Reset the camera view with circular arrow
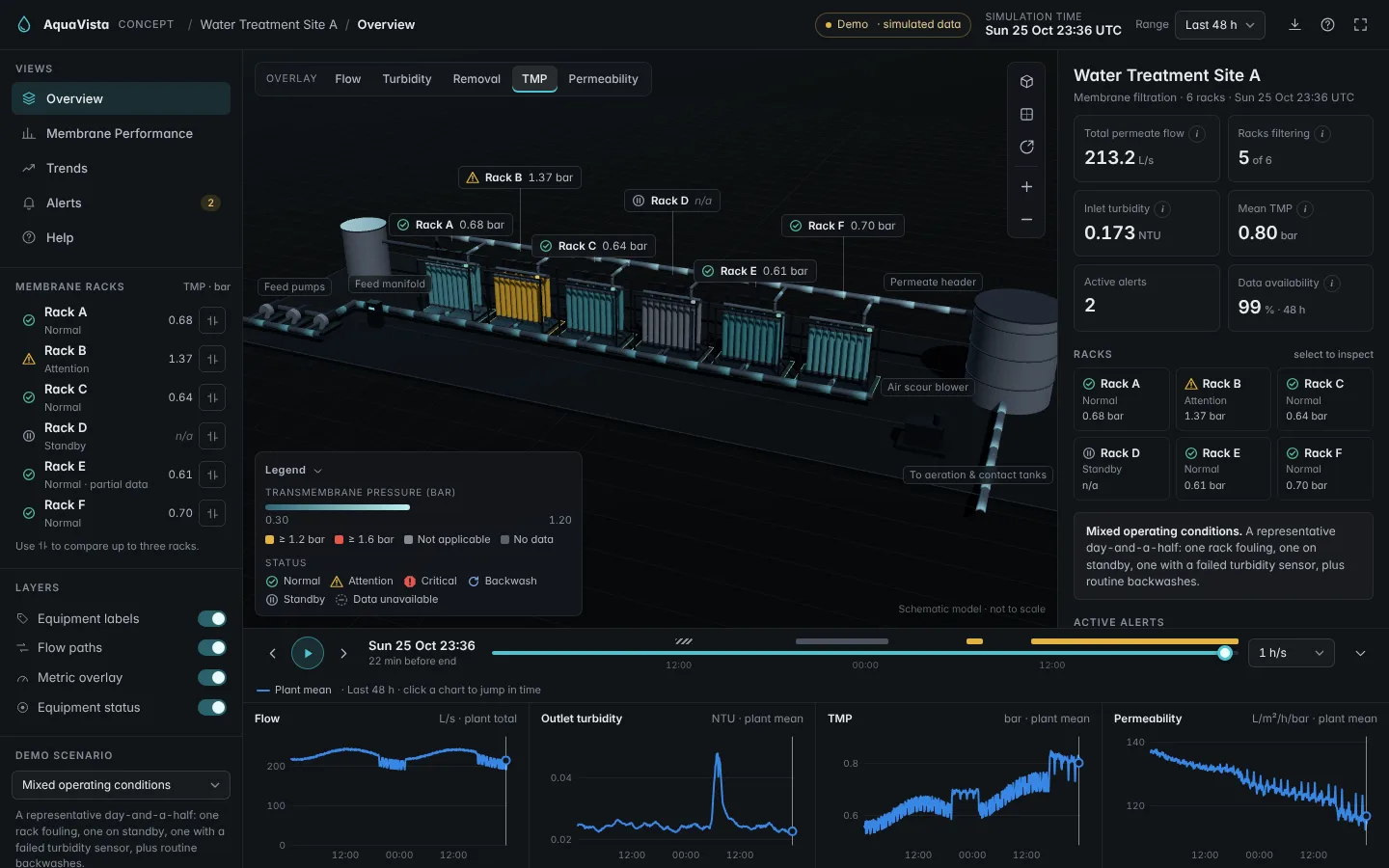This screenshot has width=1389, height=868. pyautogui.click(x=1026, y=148)
